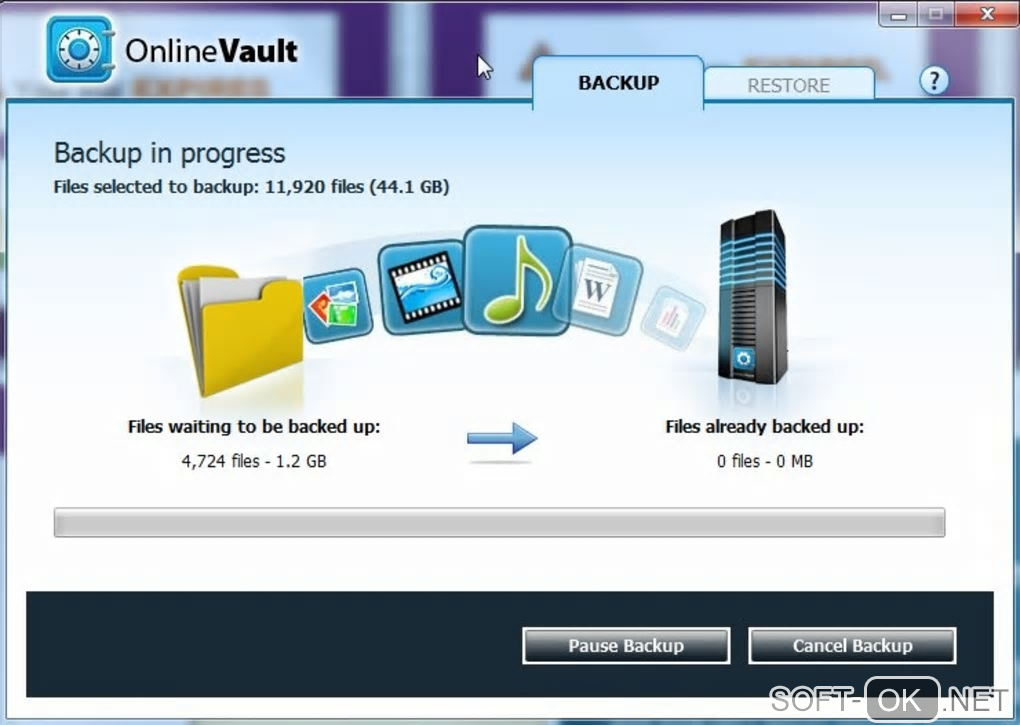Click the '4,724 files - 1.2 GB' value
The height and width of the screenshot is (725, 1020).
[x=254, y=461]
